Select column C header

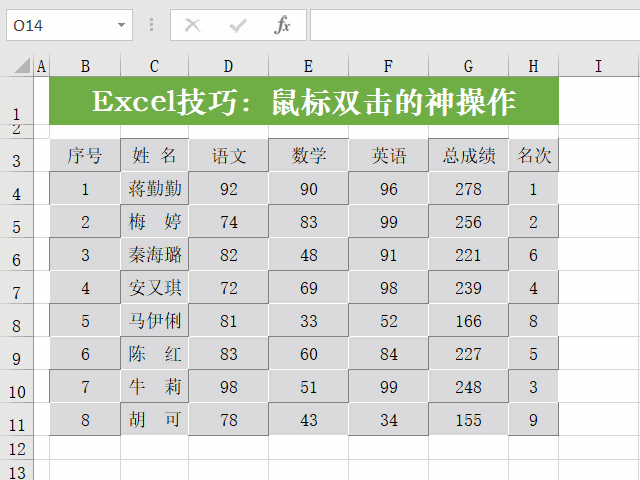[x=154, y=66]
